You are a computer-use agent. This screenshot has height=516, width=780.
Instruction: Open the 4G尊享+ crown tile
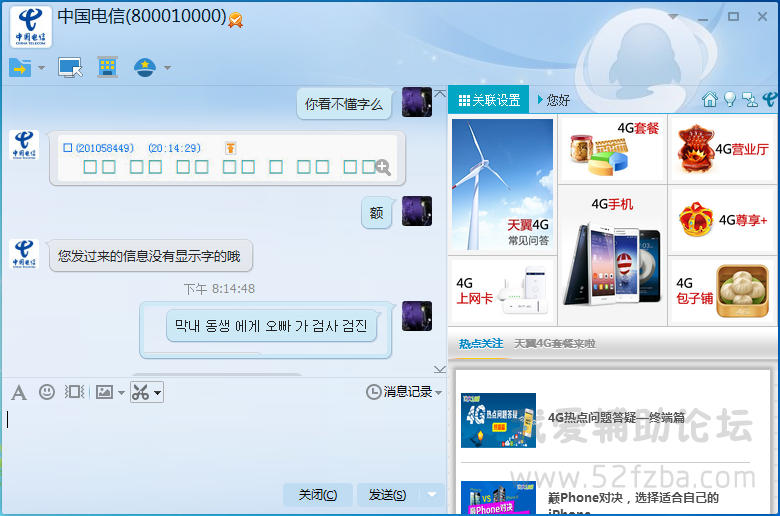[723, 219]
